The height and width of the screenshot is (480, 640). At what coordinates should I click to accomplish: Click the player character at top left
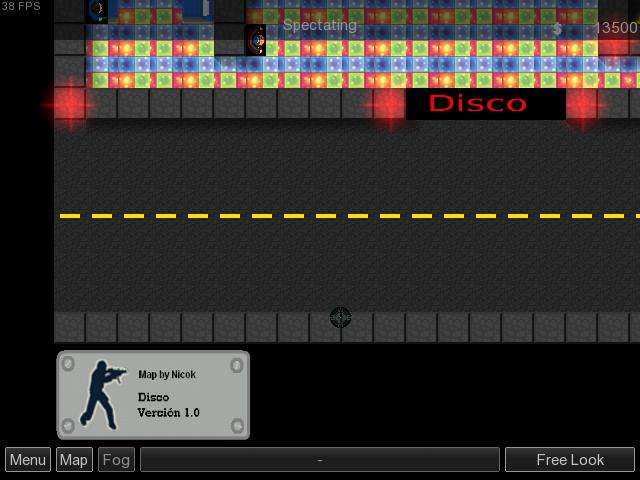click(x=98, y=10)
